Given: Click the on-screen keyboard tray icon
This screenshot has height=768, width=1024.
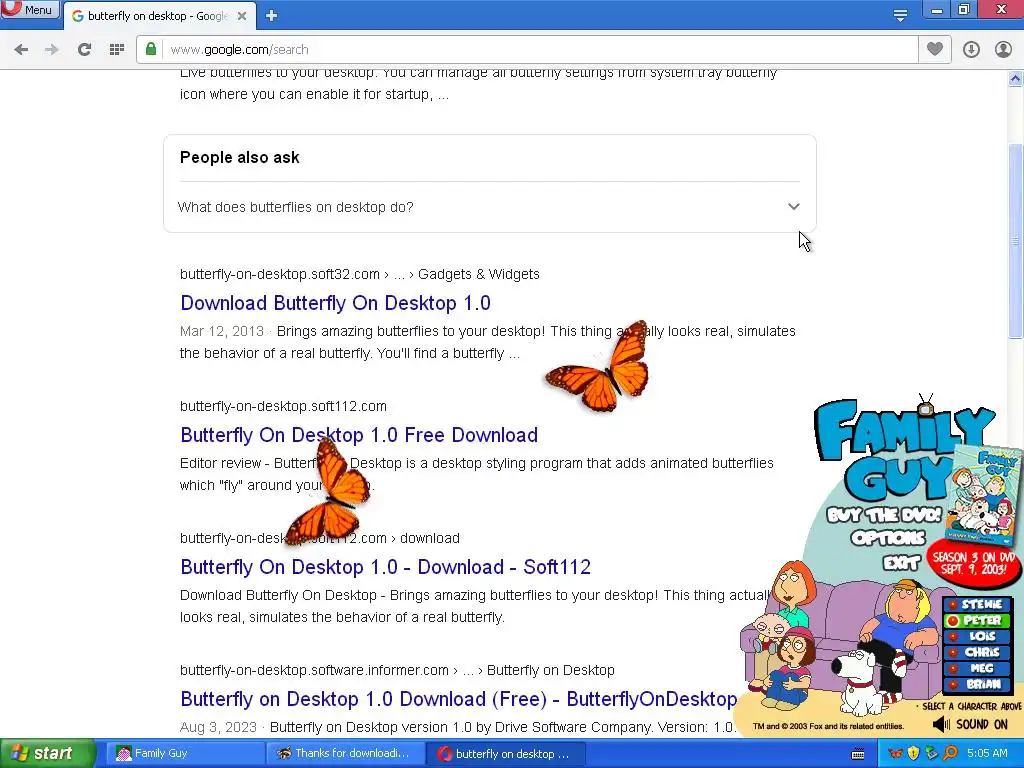Looking at the screenshot, I should [858, 754].
